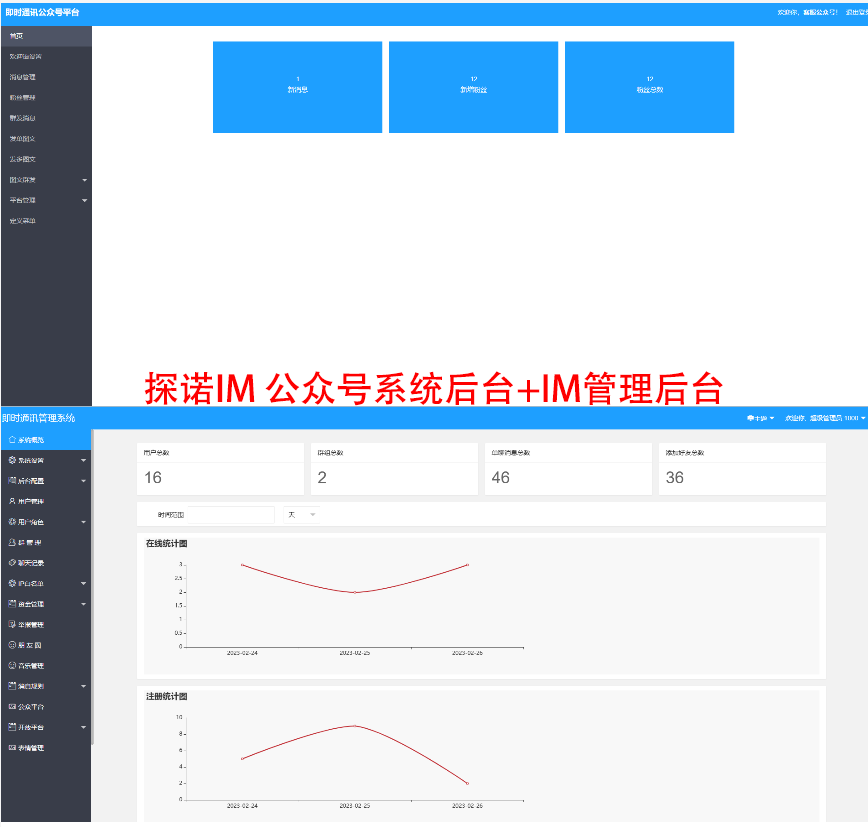The height and width of the screenshot is (827, 868).
Task: Open the 天 time unit dropdown
Action: pos(302,515)
